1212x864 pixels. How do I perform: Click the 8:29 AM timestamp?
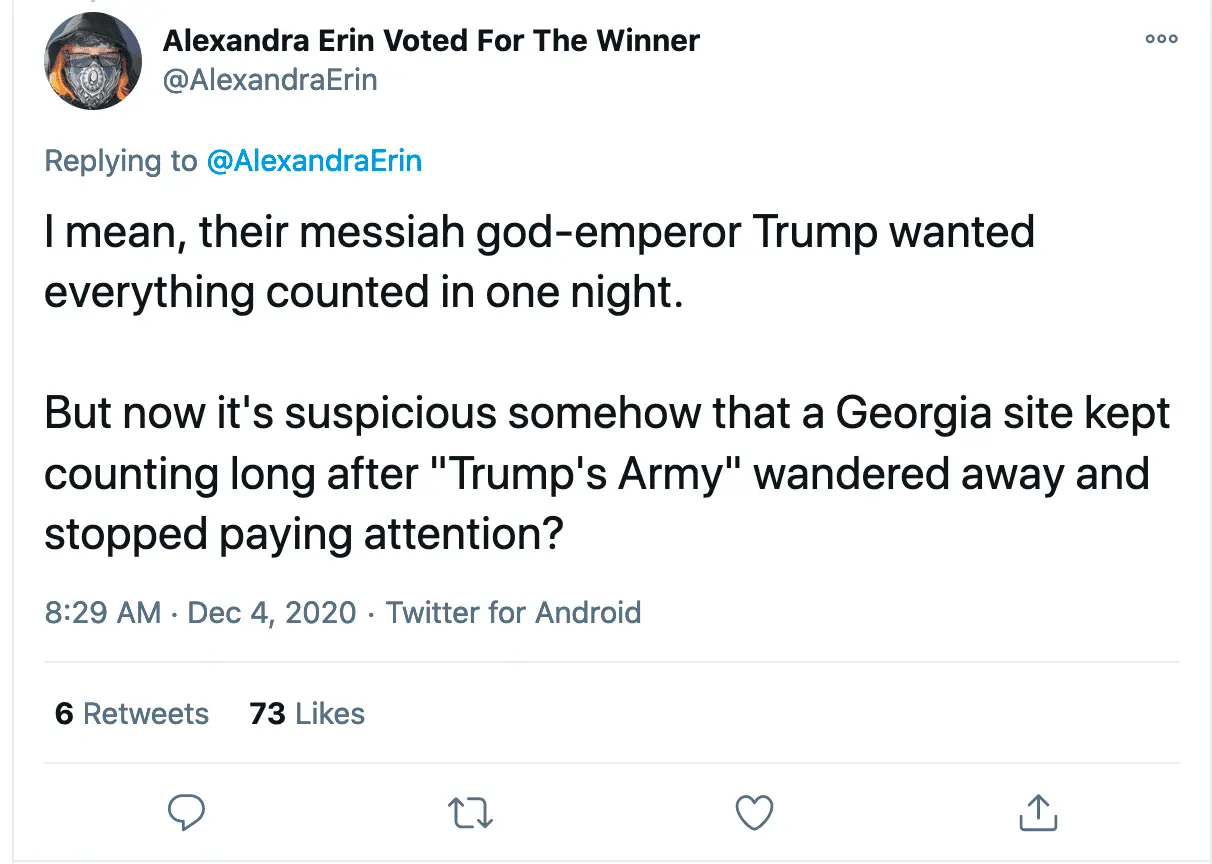(102, 612)
